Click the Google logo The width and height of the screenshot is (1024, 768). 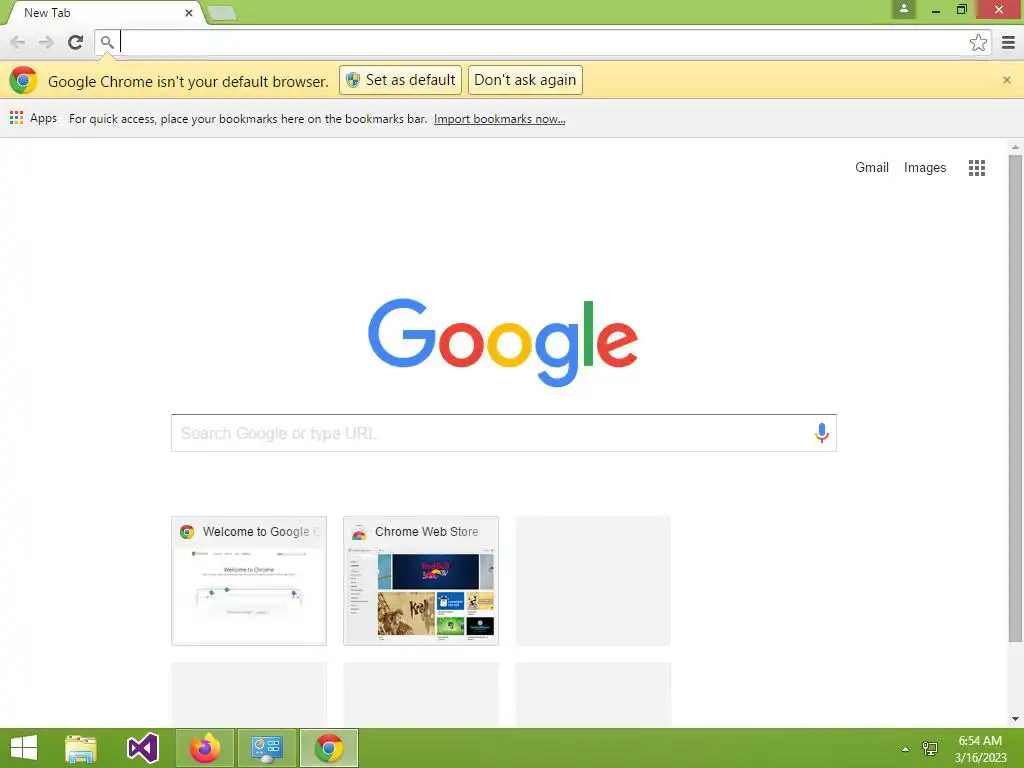click(503, 342)
